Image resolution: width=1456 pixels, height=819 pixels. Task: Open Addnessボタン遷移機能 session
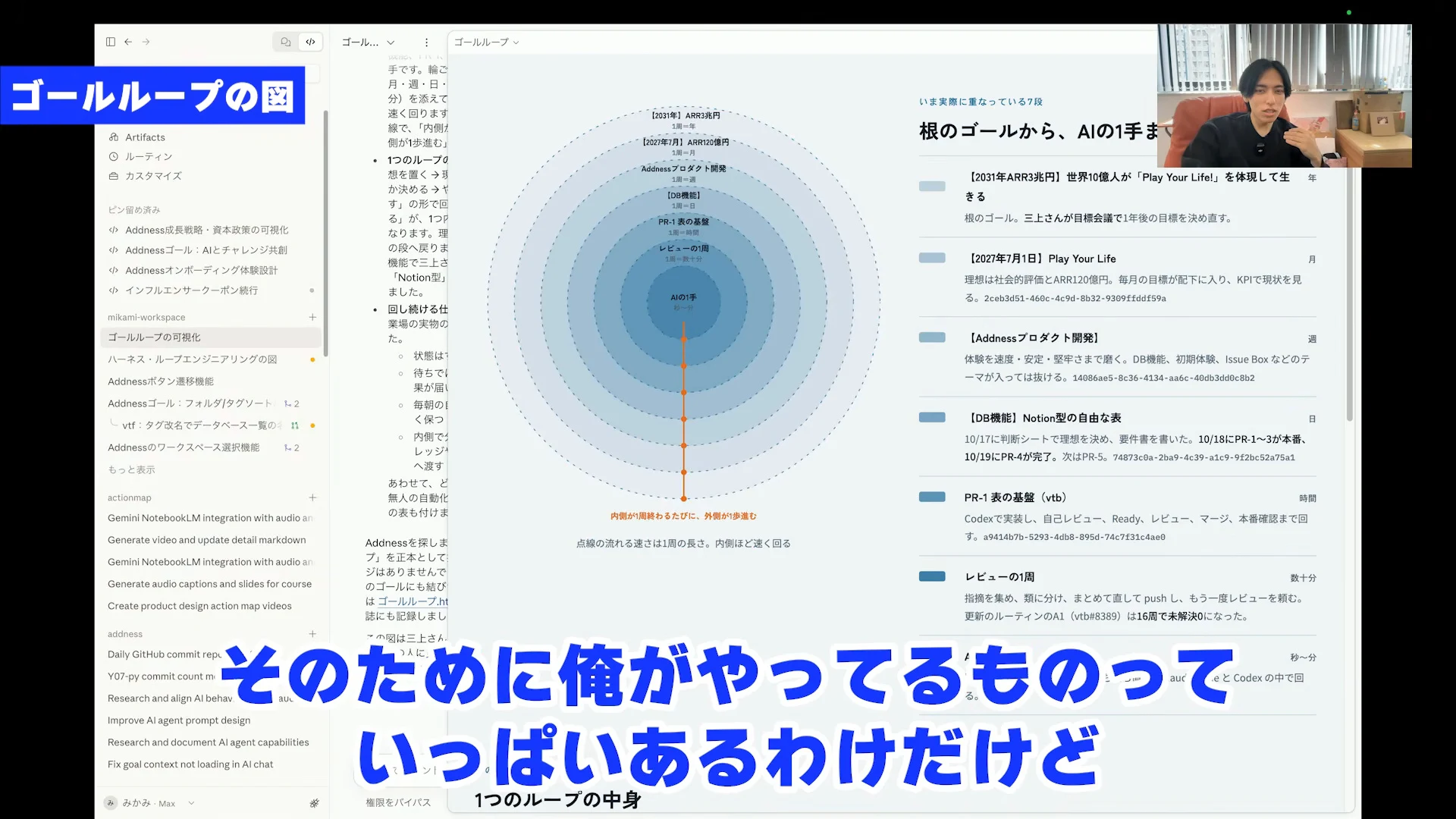coord(160,381)
